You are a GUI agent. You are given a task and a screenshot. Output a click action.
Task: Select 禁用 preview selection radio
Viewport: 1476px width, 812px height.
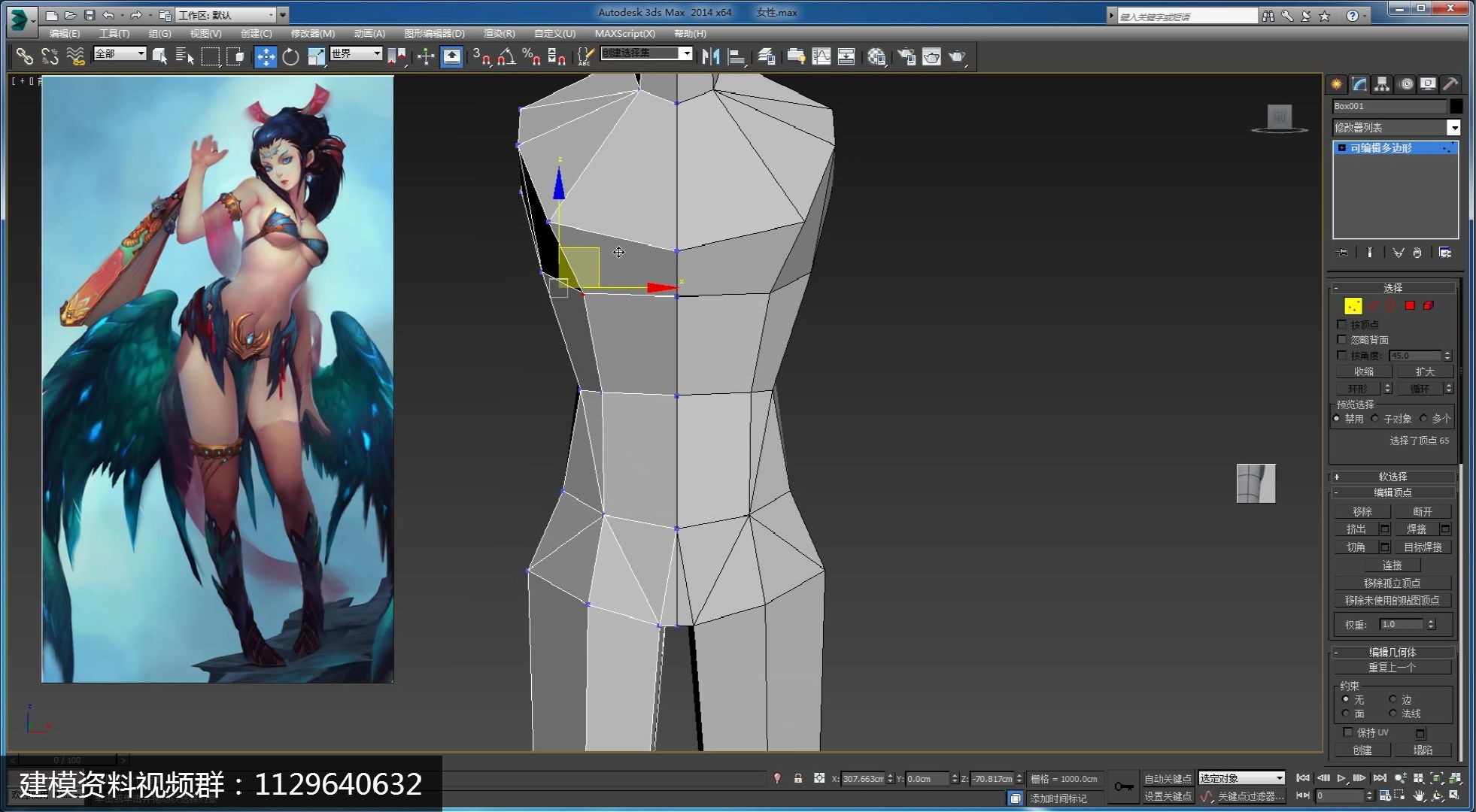(x=1337, y=418)
